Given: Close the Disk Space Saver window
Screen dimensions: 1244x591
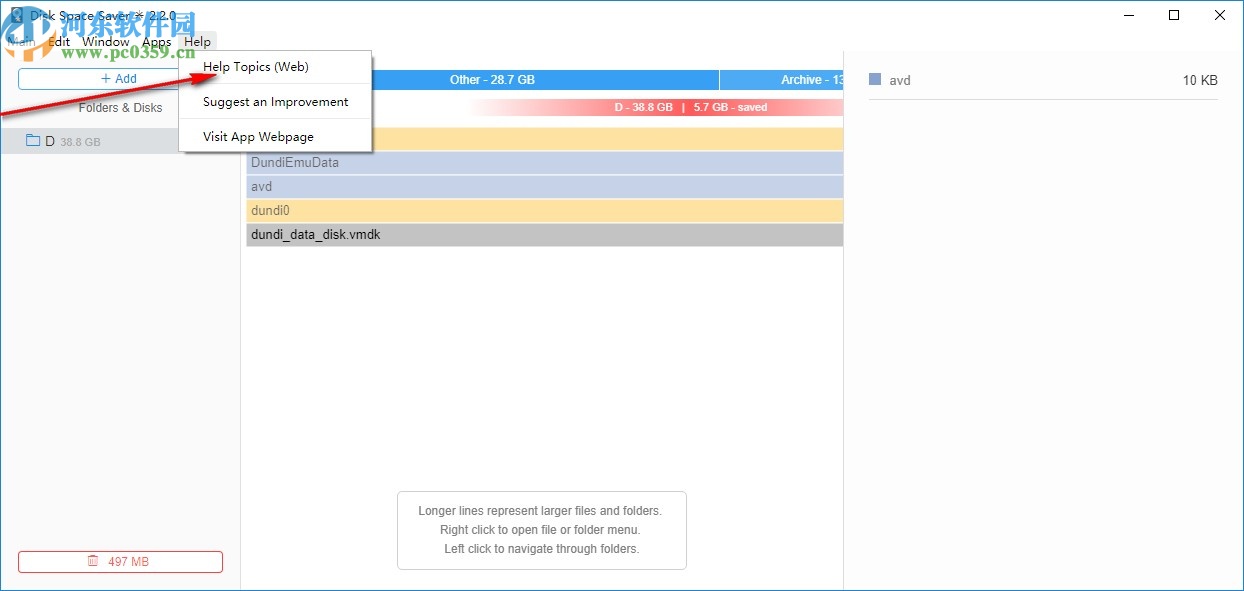Looking at the screenshot, I should point(1220,15).
